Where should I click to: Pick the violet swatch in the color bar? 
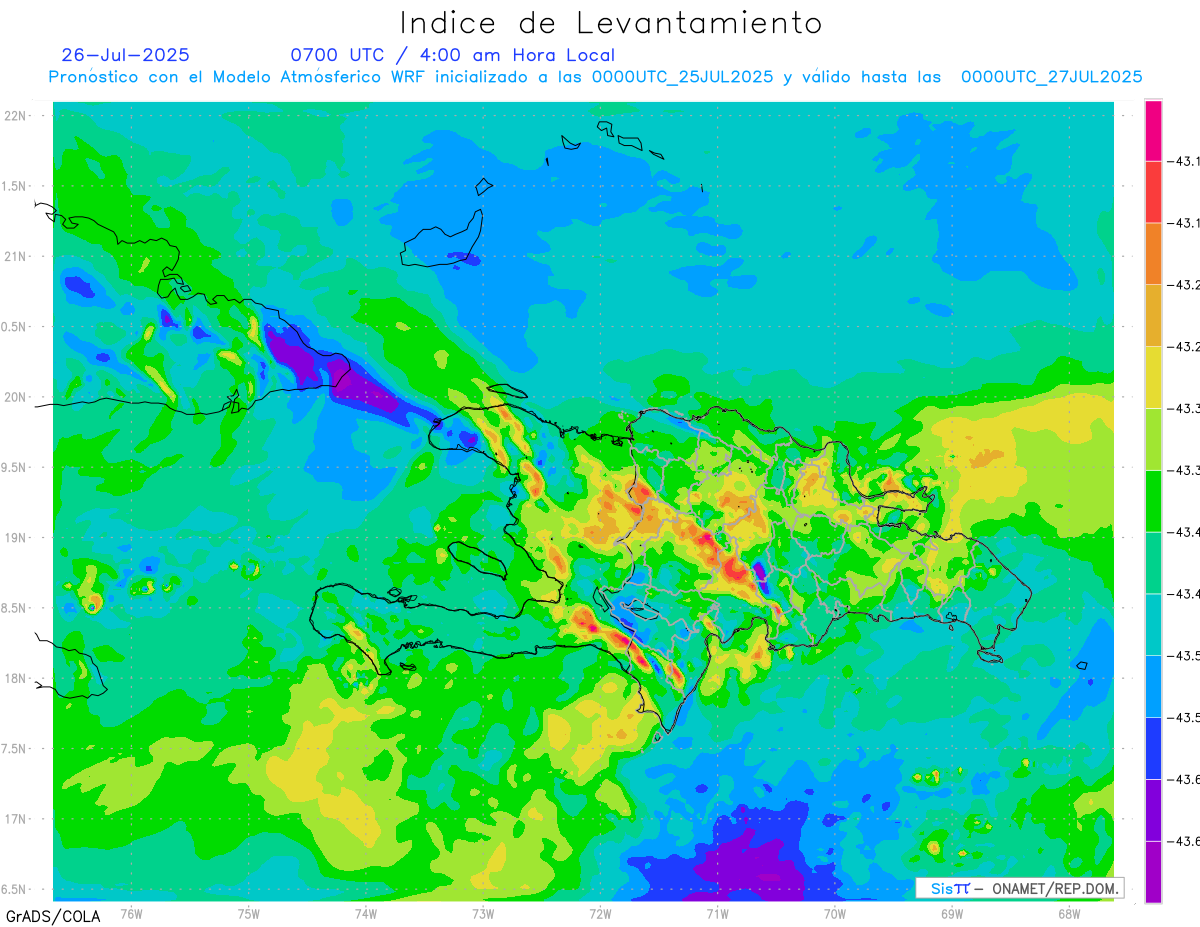(x=1153, y=810)
